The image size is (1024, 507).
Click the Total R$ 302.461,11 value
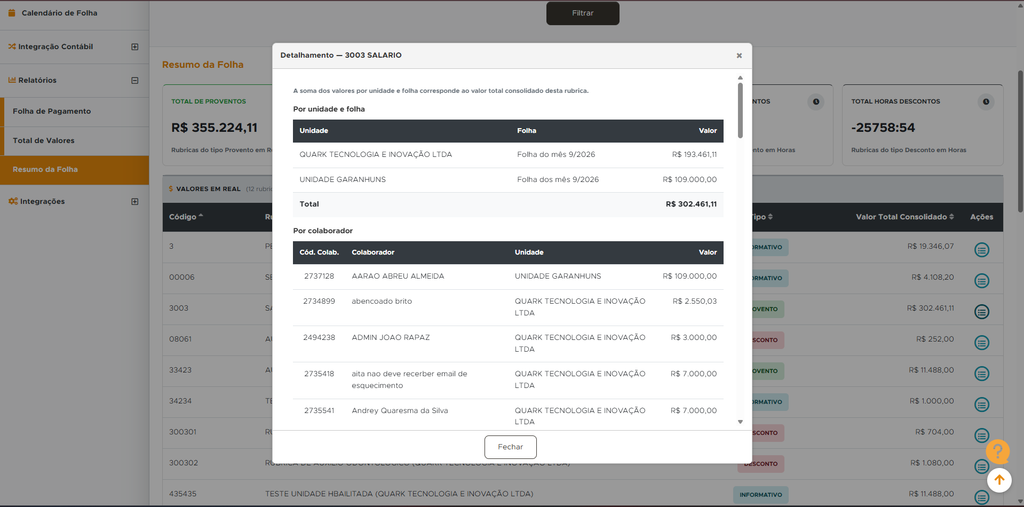(x=691, y=204)
